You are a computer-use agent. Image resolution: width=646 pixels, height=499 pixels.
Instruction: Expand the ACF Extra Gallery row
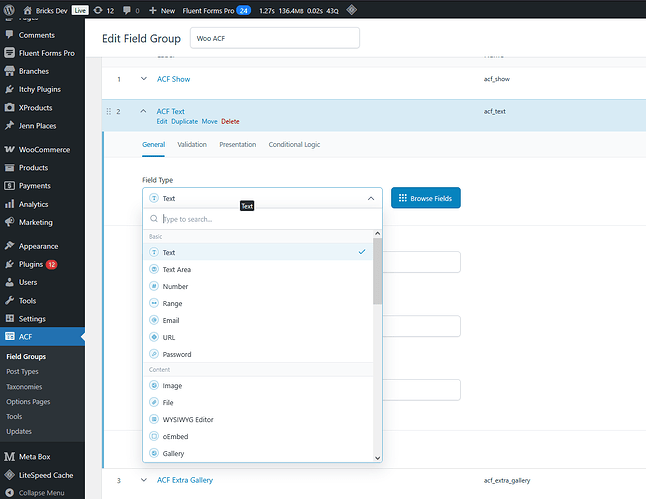click(143, 480)
